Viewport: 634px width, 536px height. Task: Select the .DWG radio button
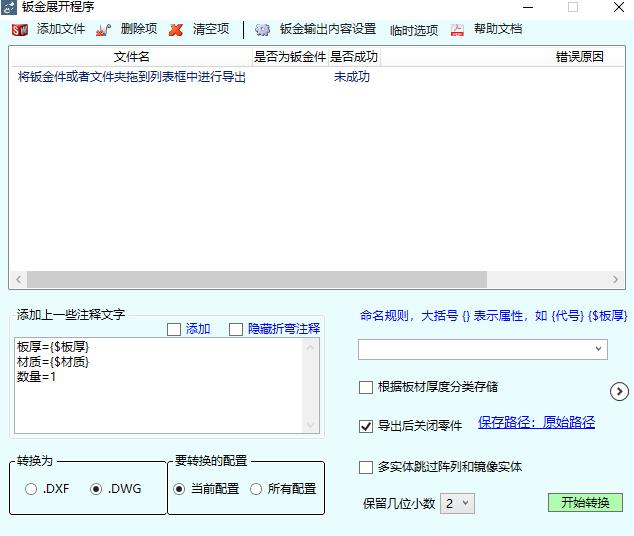pyautogui.click(x=96, y=489)
